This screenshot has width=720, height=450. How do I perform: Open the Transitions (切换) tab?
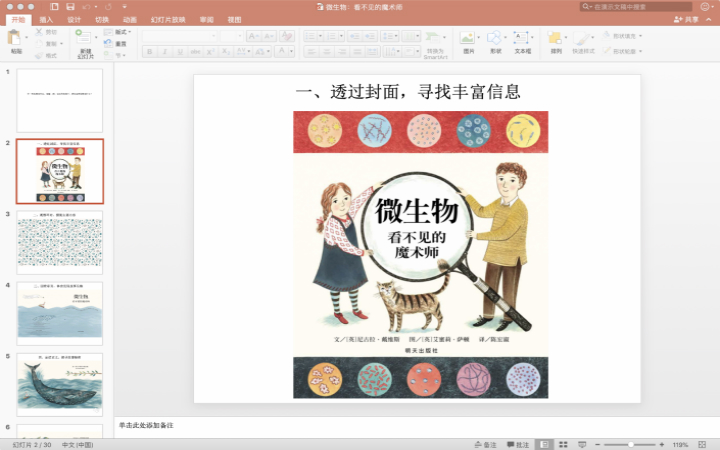click(x=102, y=20)
